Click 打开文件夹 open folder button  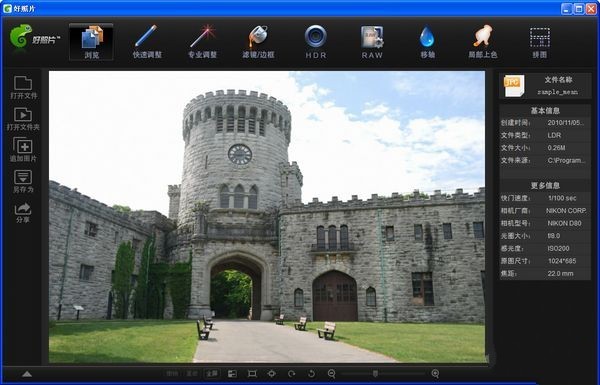23,119
